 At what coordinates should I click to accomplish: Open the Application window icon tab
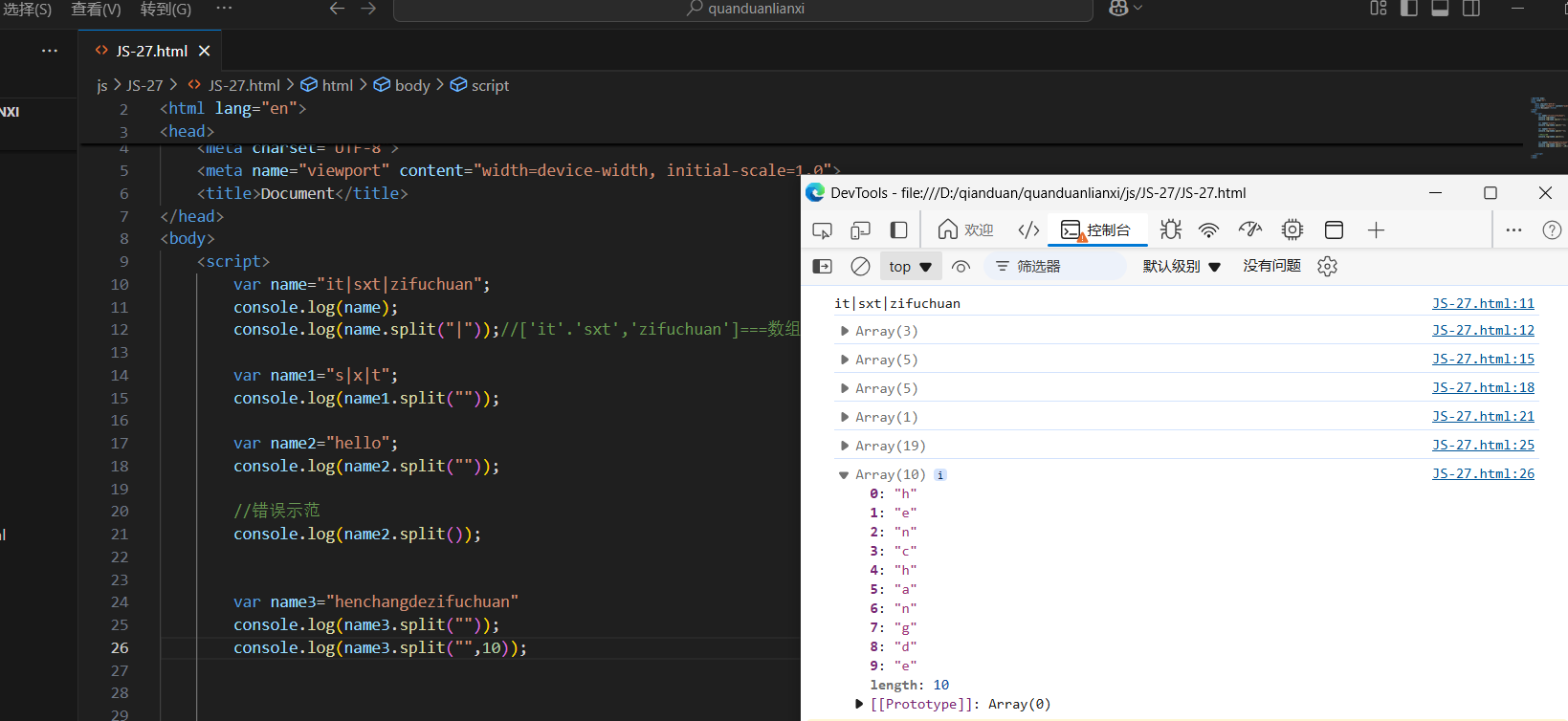tap(1334, 230)
